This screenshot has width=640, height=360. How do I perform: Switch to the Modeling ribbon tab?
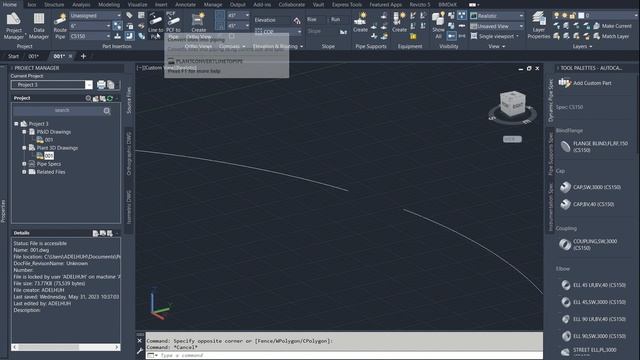(x=109, y=4)
